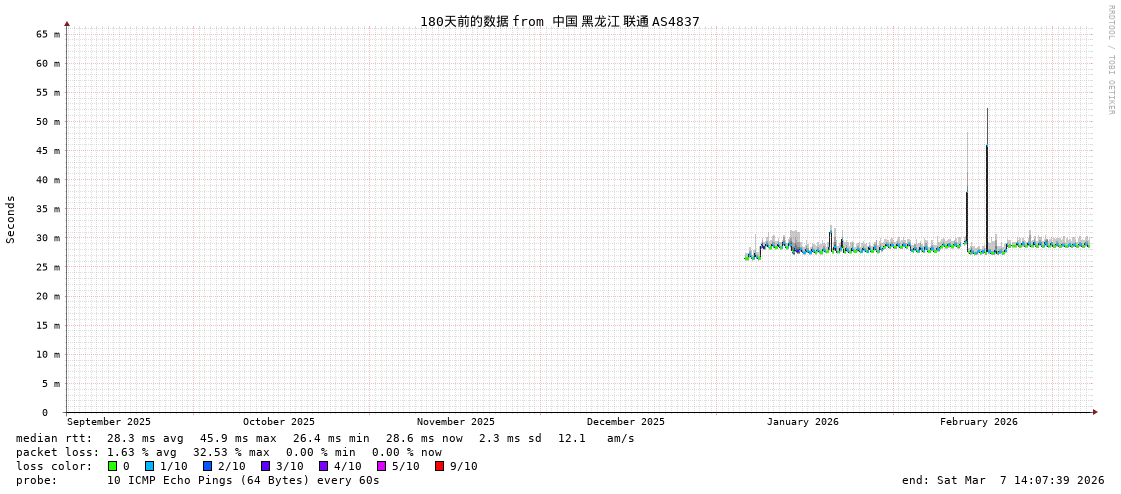The height and width of the screenshot is (494, 1121).
Task: Click the November 2025 axis label
Action: (455, 422)
